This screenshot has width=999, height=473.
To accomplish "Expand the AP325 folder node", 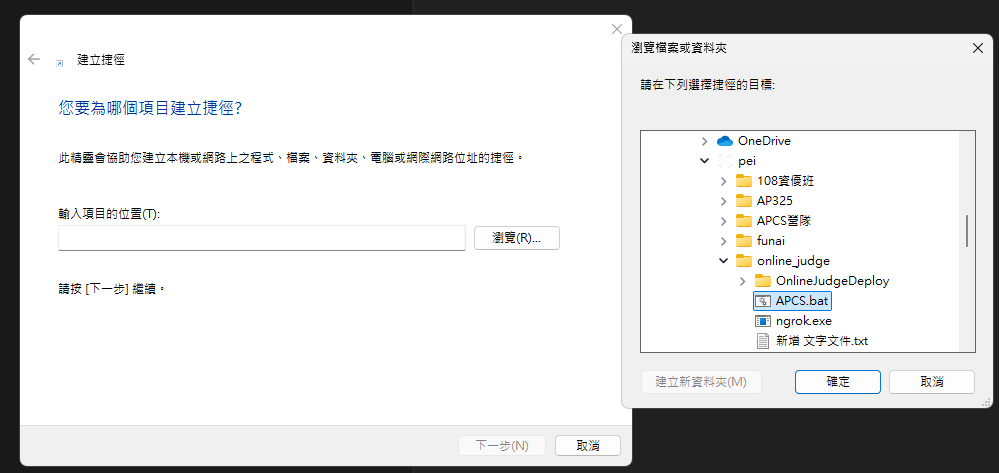I will point(723,201).
